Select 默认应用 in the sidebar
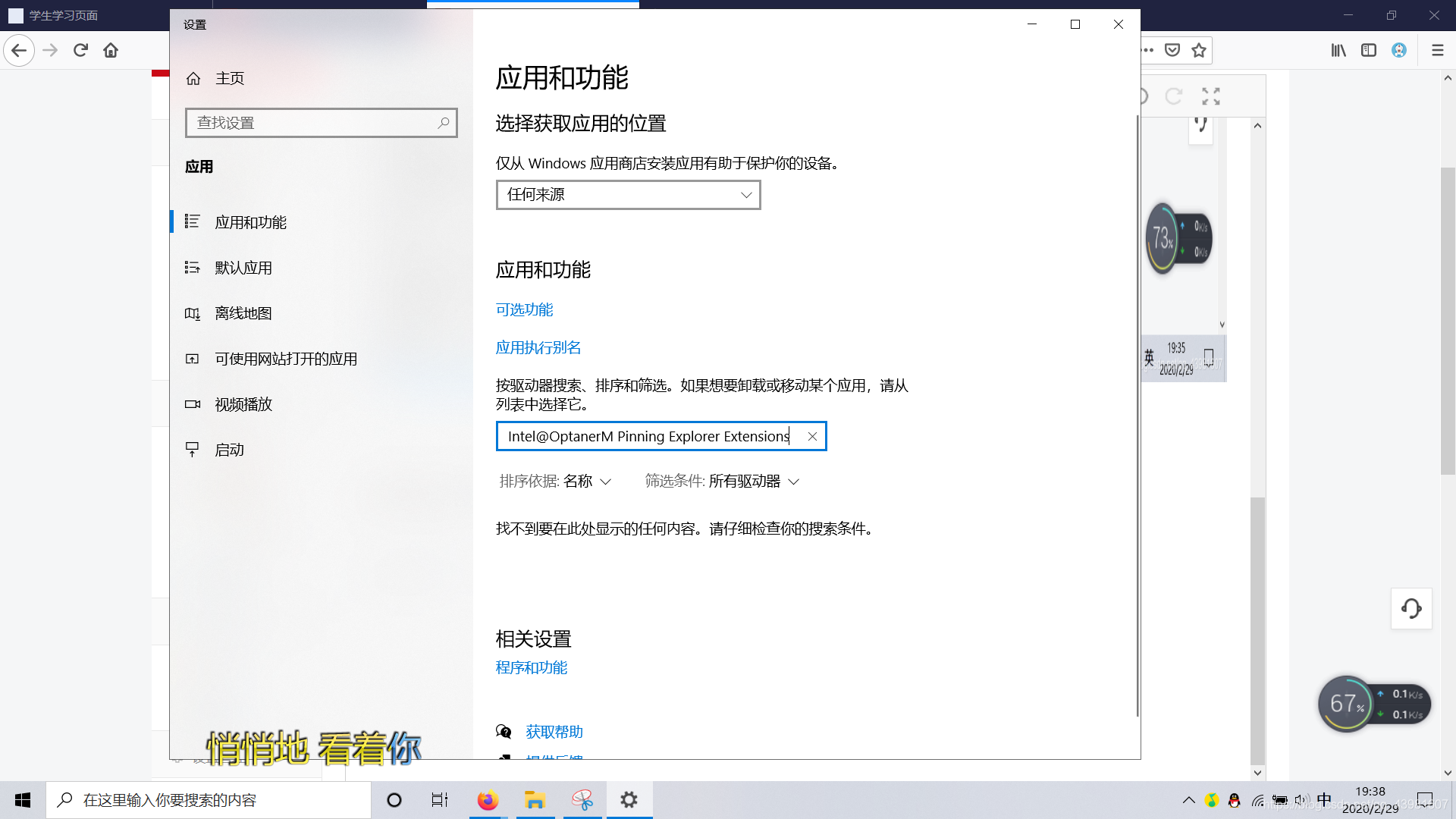The width and height of the screenshot is (1456, 819). 243,268
